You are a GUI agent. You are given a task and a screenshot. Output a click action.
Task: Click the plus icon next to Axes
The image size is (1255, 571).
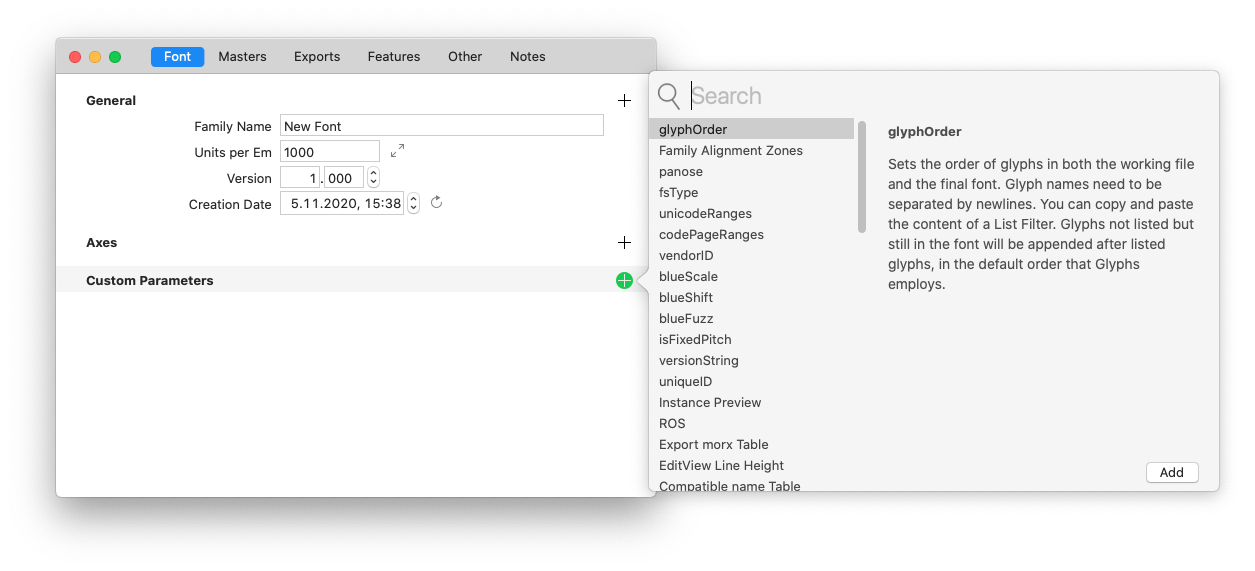tap(624, 243)
